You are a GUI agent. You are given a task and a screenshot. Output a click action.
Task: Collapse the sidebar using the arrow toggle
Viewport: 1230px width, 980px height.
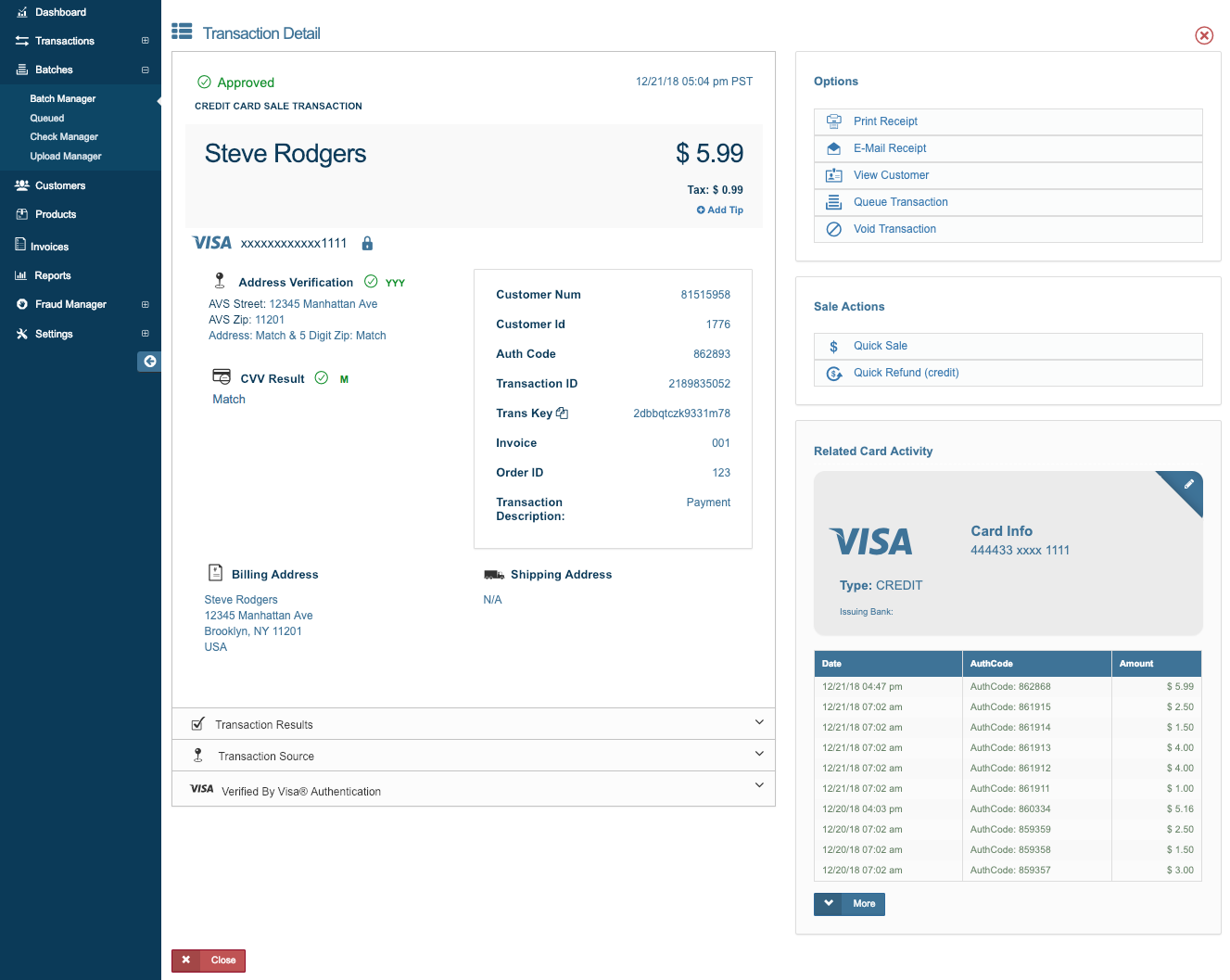(x=149, y=362)
